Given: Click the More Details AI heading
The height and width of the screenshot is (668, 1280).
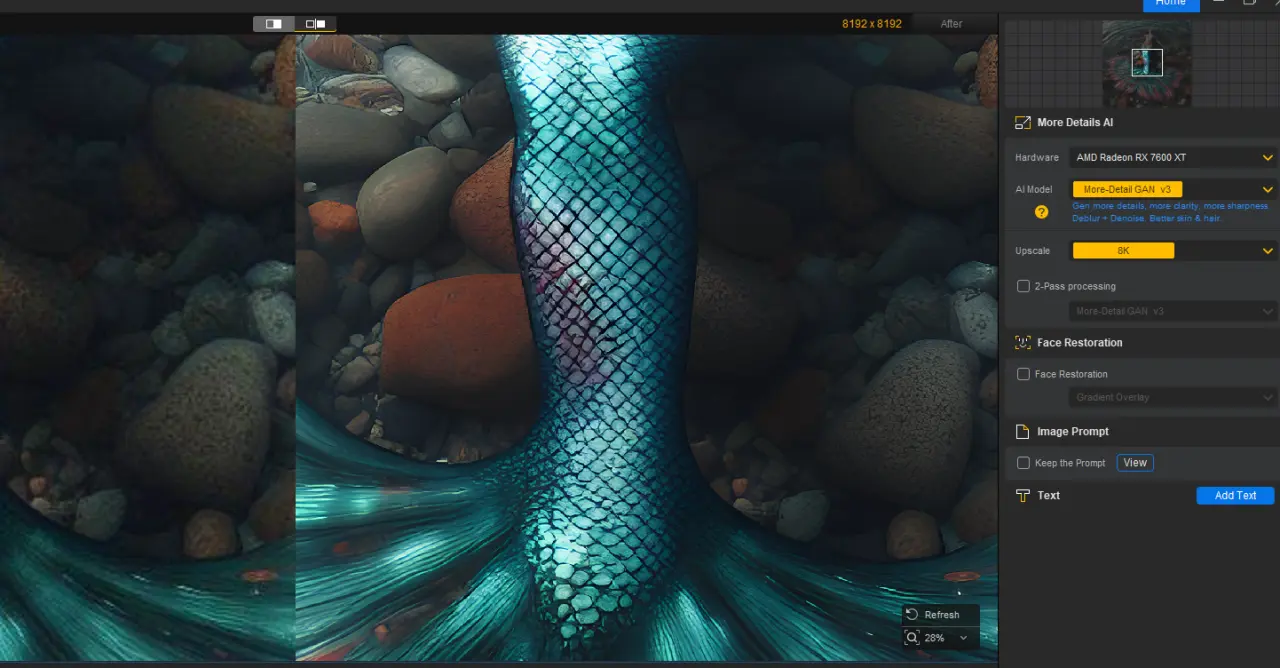Looking at the screenshot, I should [x=1075, y=123].
